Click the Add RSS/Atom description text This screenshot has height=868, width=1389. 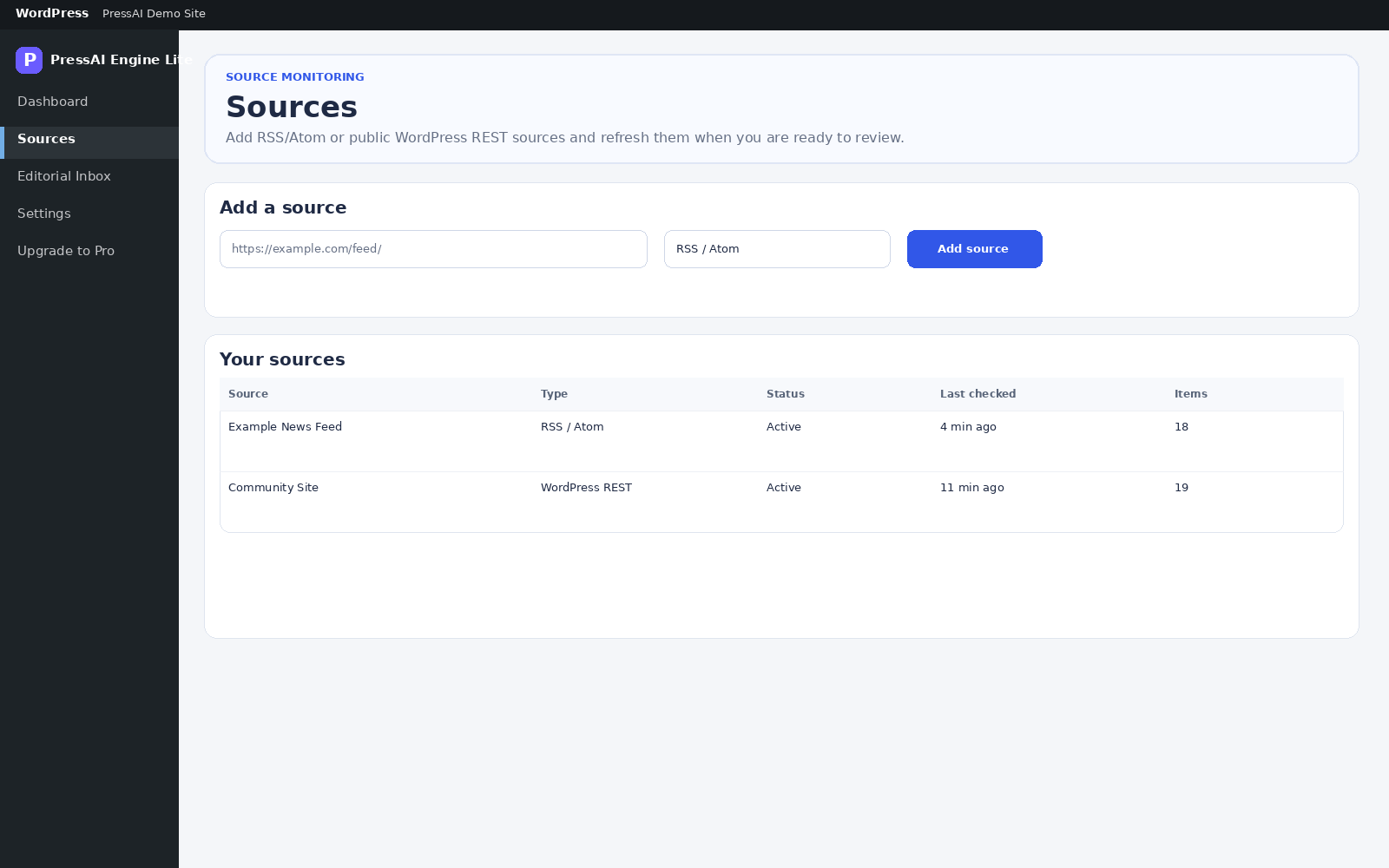(x=565, y=138)
